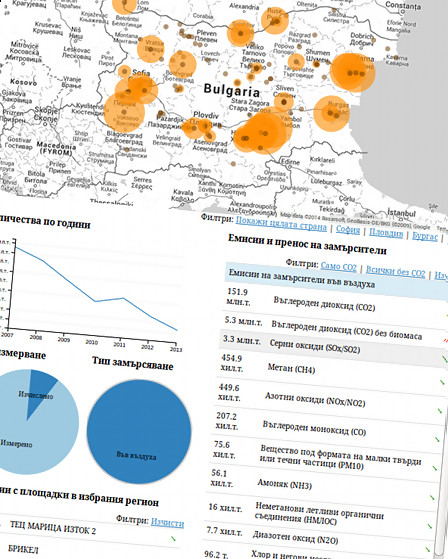This screenshot has height=559, width=448.
Task: Filter the map to Бургас
Action: click(424, 236)
